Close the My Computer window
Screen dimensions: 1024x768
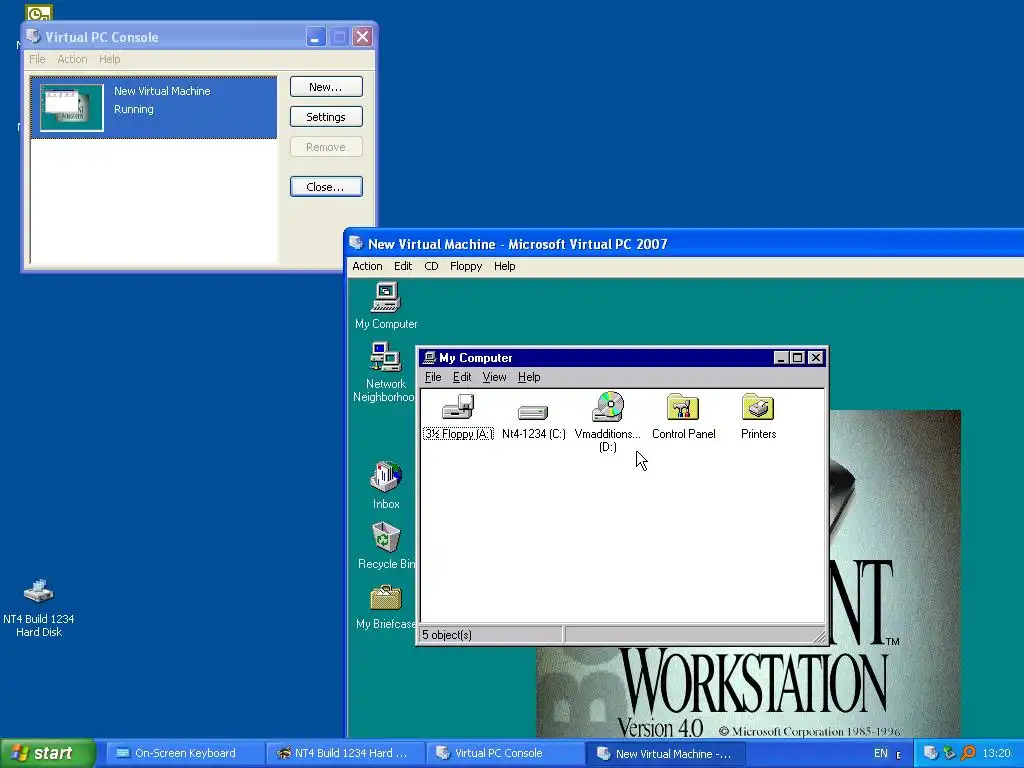[816, 358]
